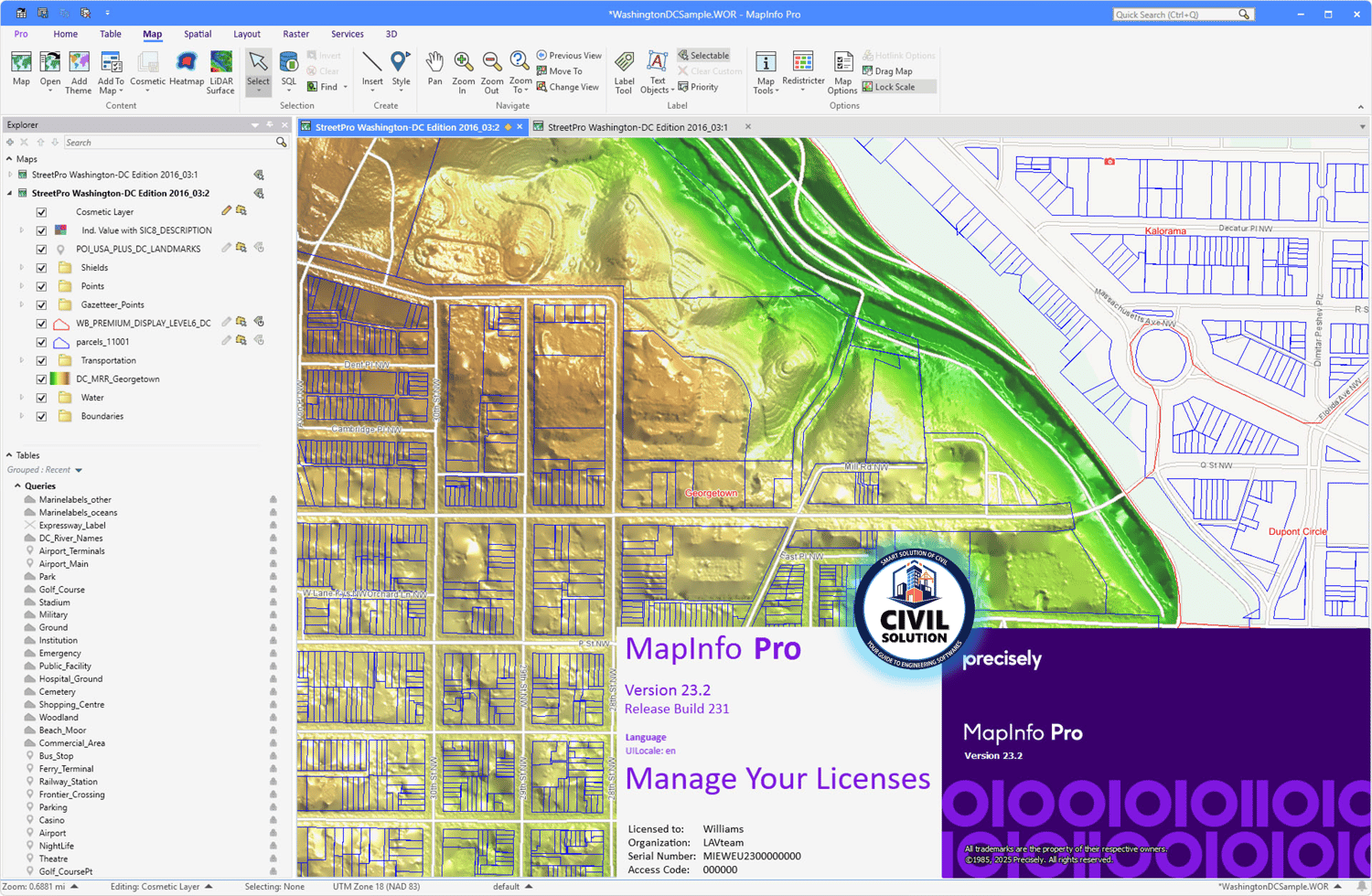Image resolution: width=1372 pixels, height=896 pixels.
Task: Open the Add Theme tool
Action: [x=79, y=71]
